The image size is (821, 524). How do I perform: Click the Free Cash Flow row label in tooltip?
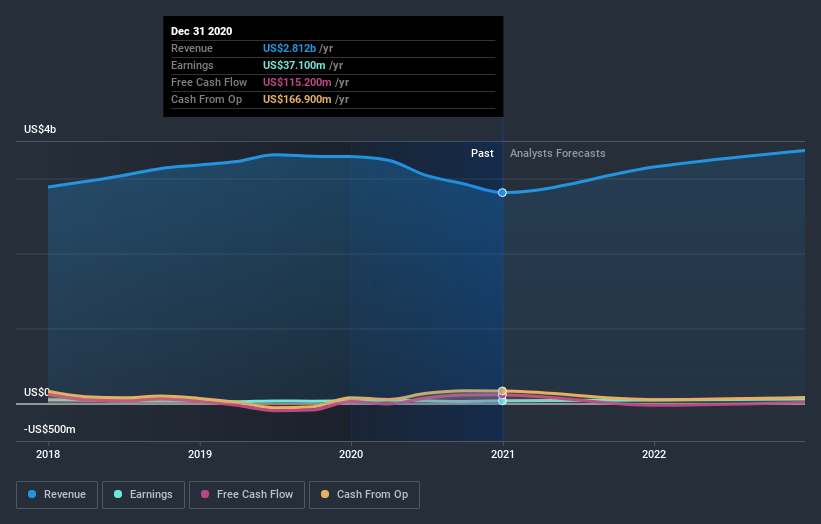coord(209,82)
